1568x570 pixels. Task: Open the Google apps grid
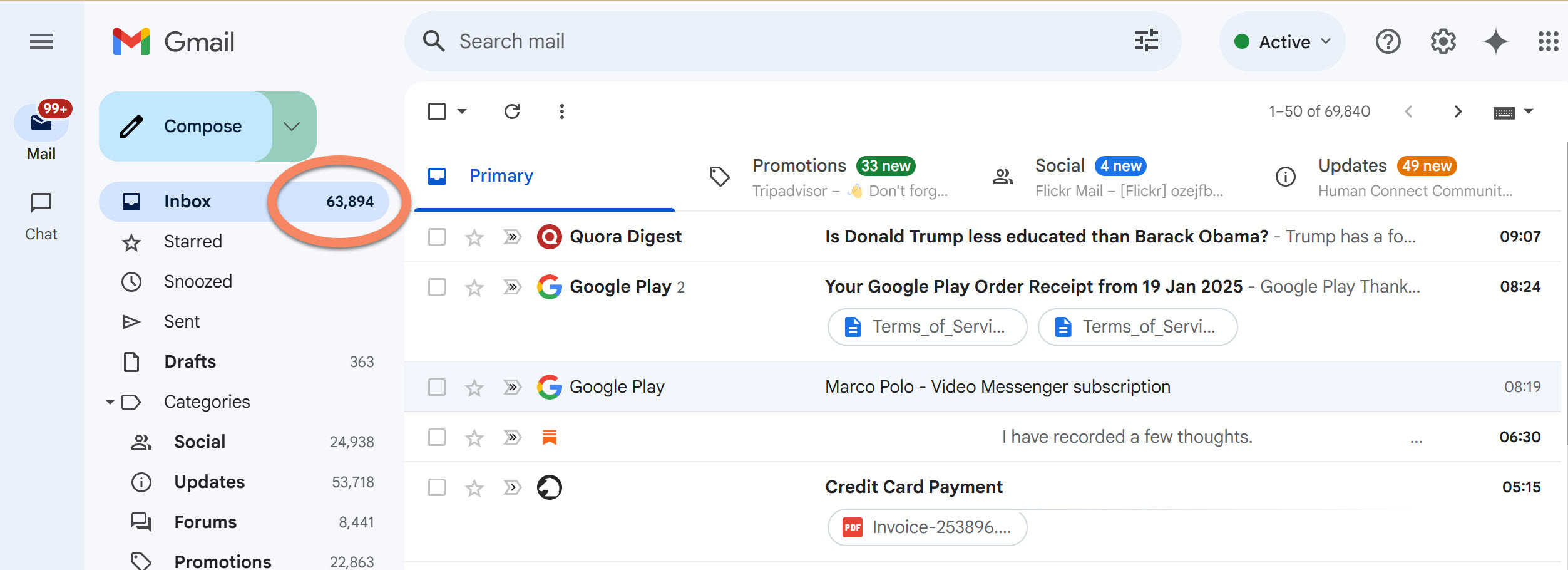point(1548,42)
